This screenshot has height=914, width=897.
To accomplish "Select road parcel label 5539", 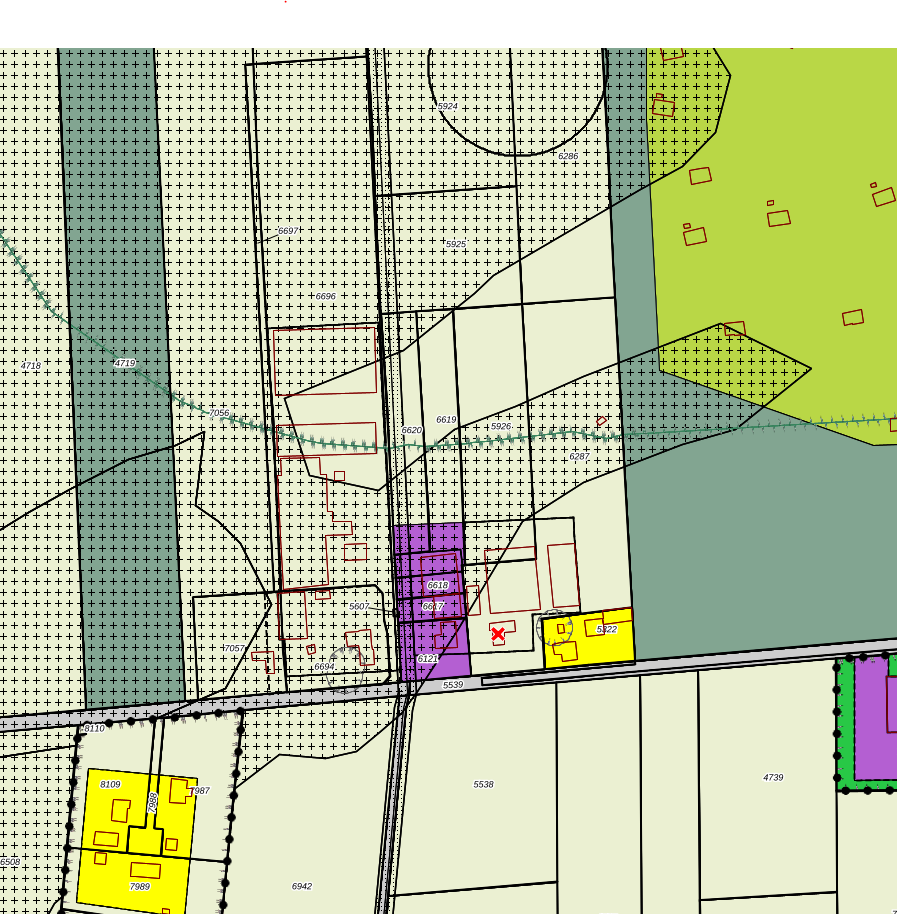I will pyautogui.click(x=453, y=685).
